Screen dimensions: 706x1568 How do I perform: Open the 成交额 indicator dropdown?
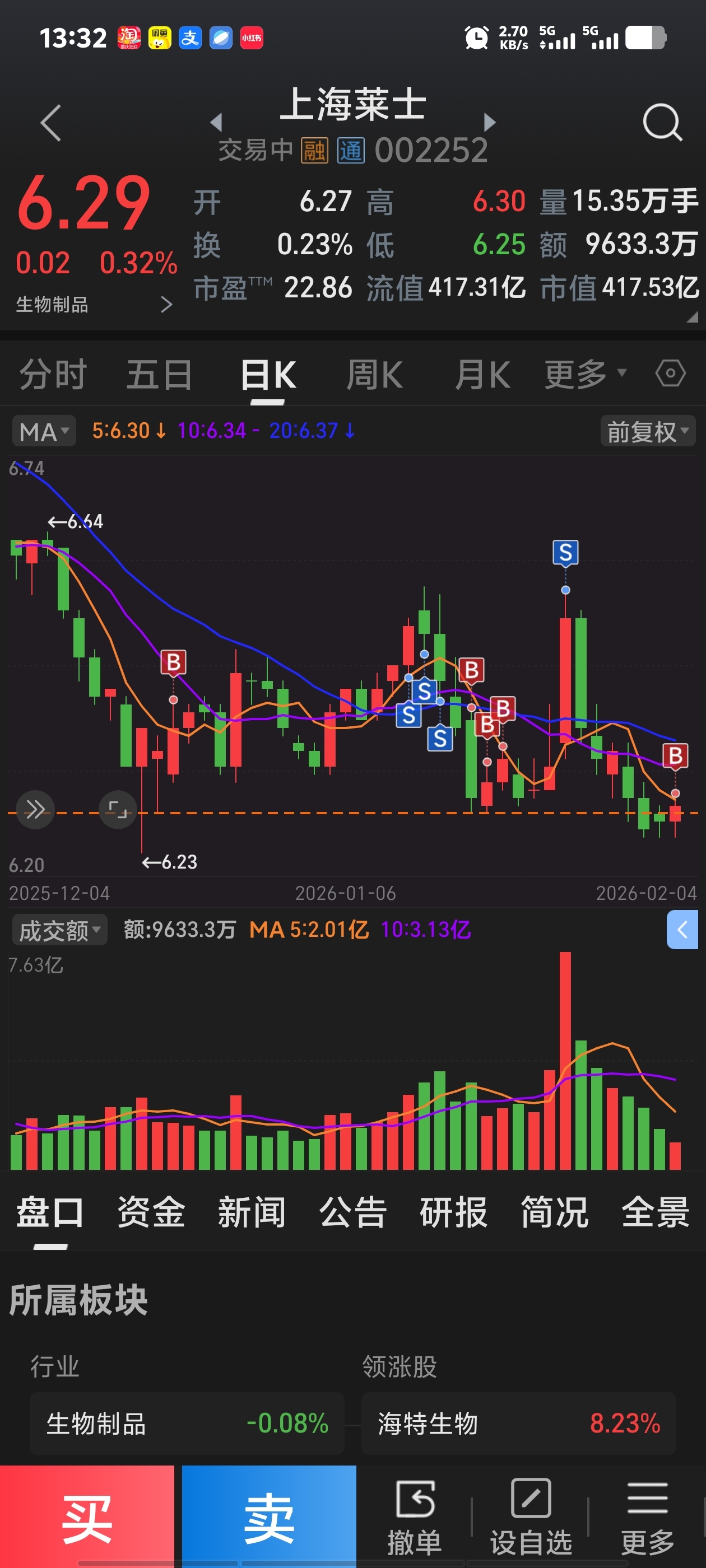point(60,930)
